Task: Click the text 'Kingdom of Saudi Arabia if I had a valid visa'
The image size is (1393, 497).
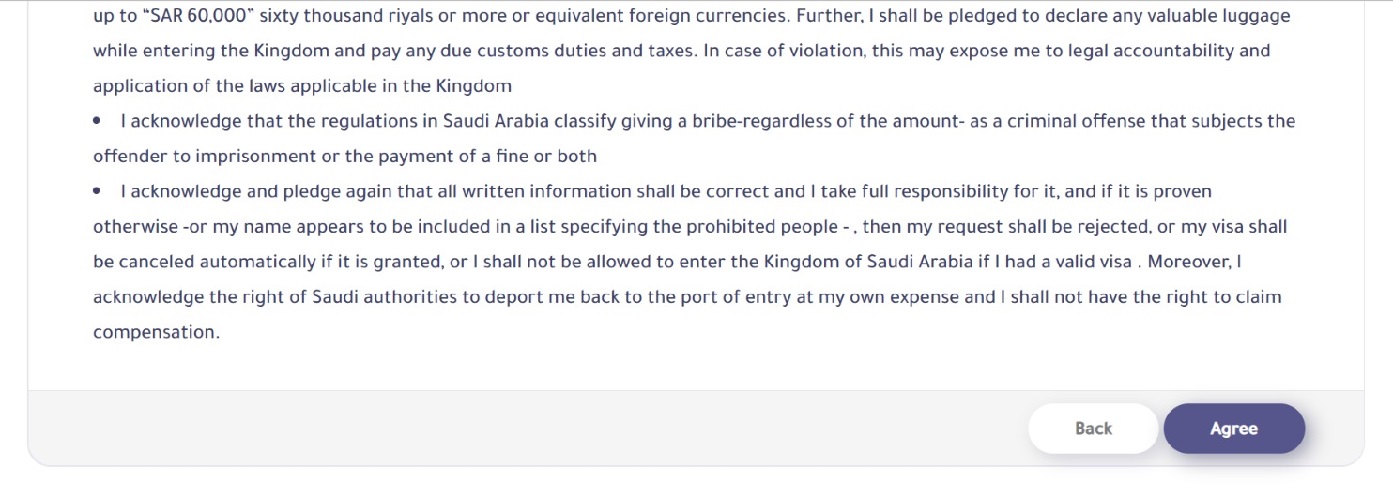Action: [x=948, y=262]
